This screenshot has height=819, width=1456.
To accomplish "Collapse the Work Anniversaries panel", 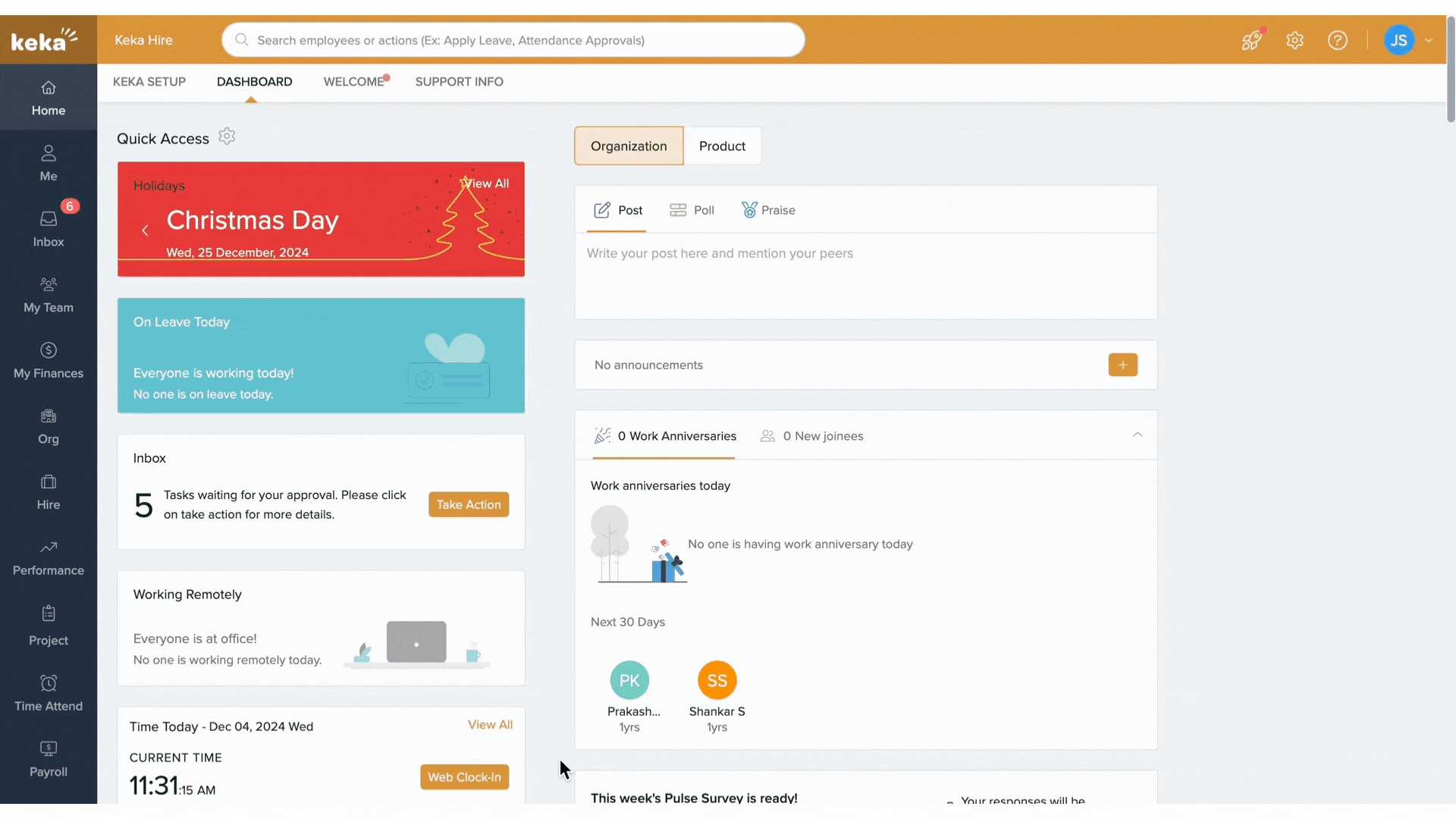I will tap(1137, 435).
